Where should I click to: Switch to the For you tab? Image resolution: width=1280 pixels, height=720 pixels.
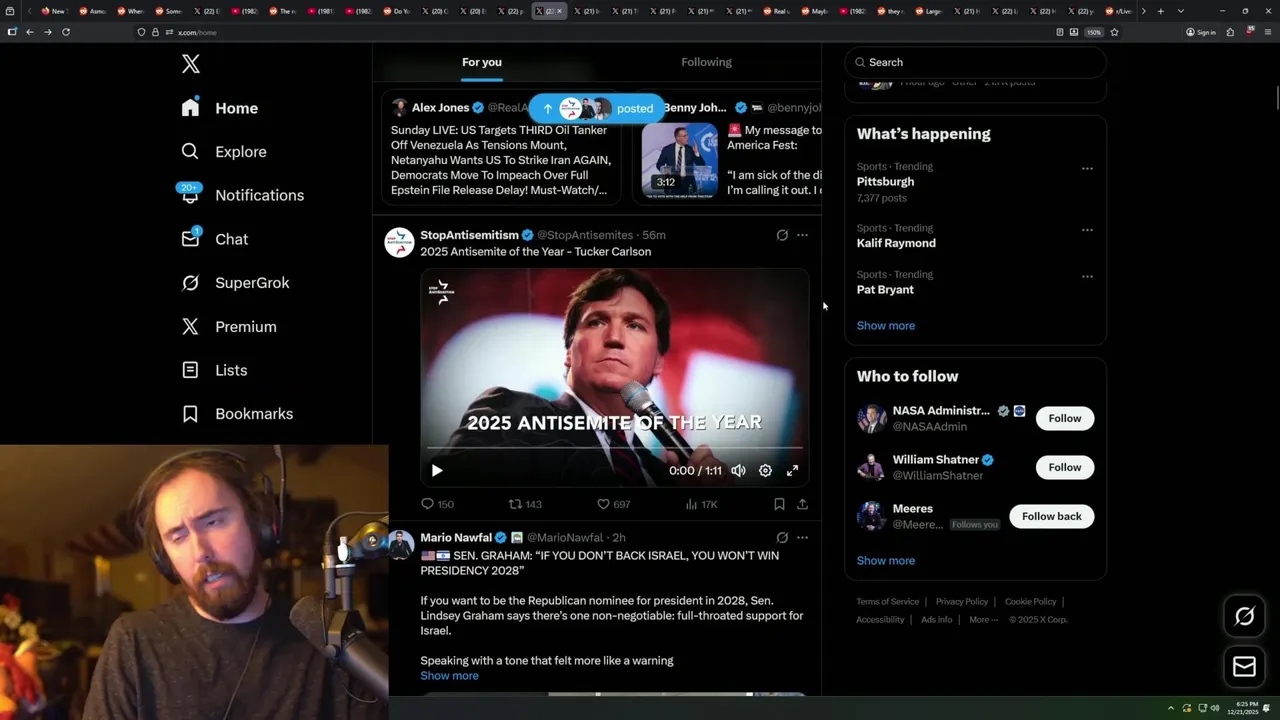click(481, 62)
